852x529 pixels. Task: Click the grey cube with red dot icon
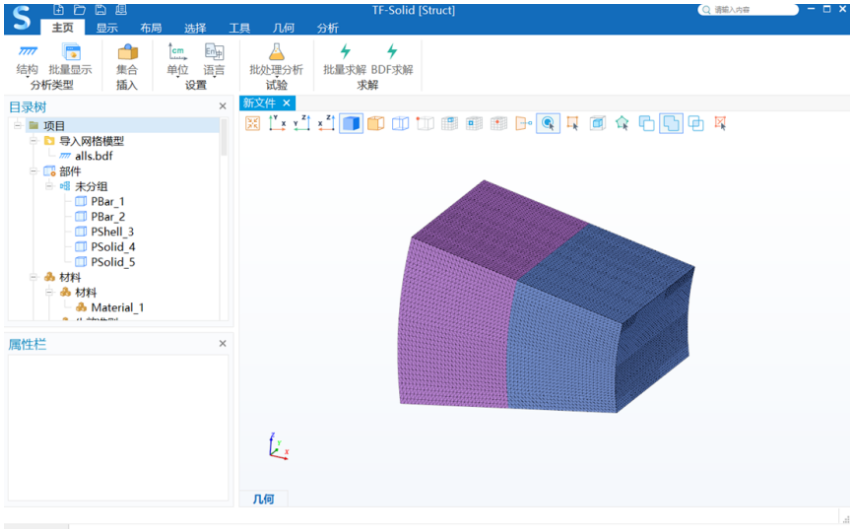(425, 123)
